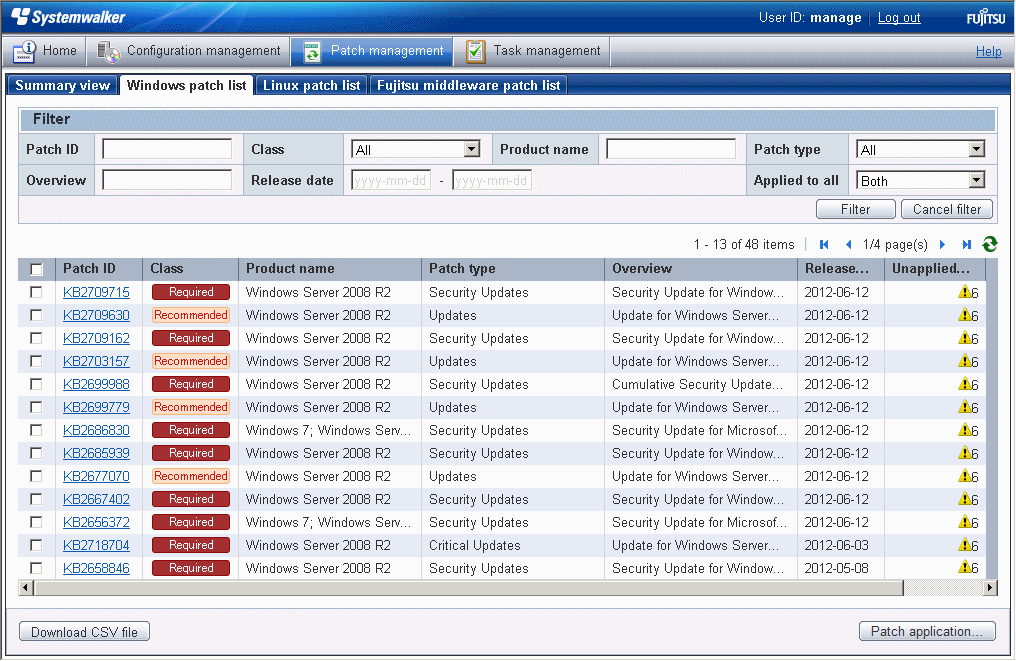Click the Home icon in navigation bar
The width and height of the screenshot is (1016, 661).
[x=25, y=51]
